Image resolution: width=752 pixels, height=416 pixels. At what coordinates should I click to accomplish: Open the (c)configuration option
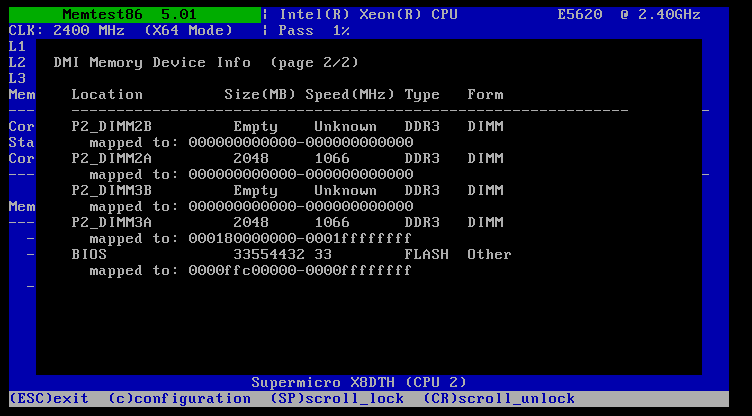(179, 399)
